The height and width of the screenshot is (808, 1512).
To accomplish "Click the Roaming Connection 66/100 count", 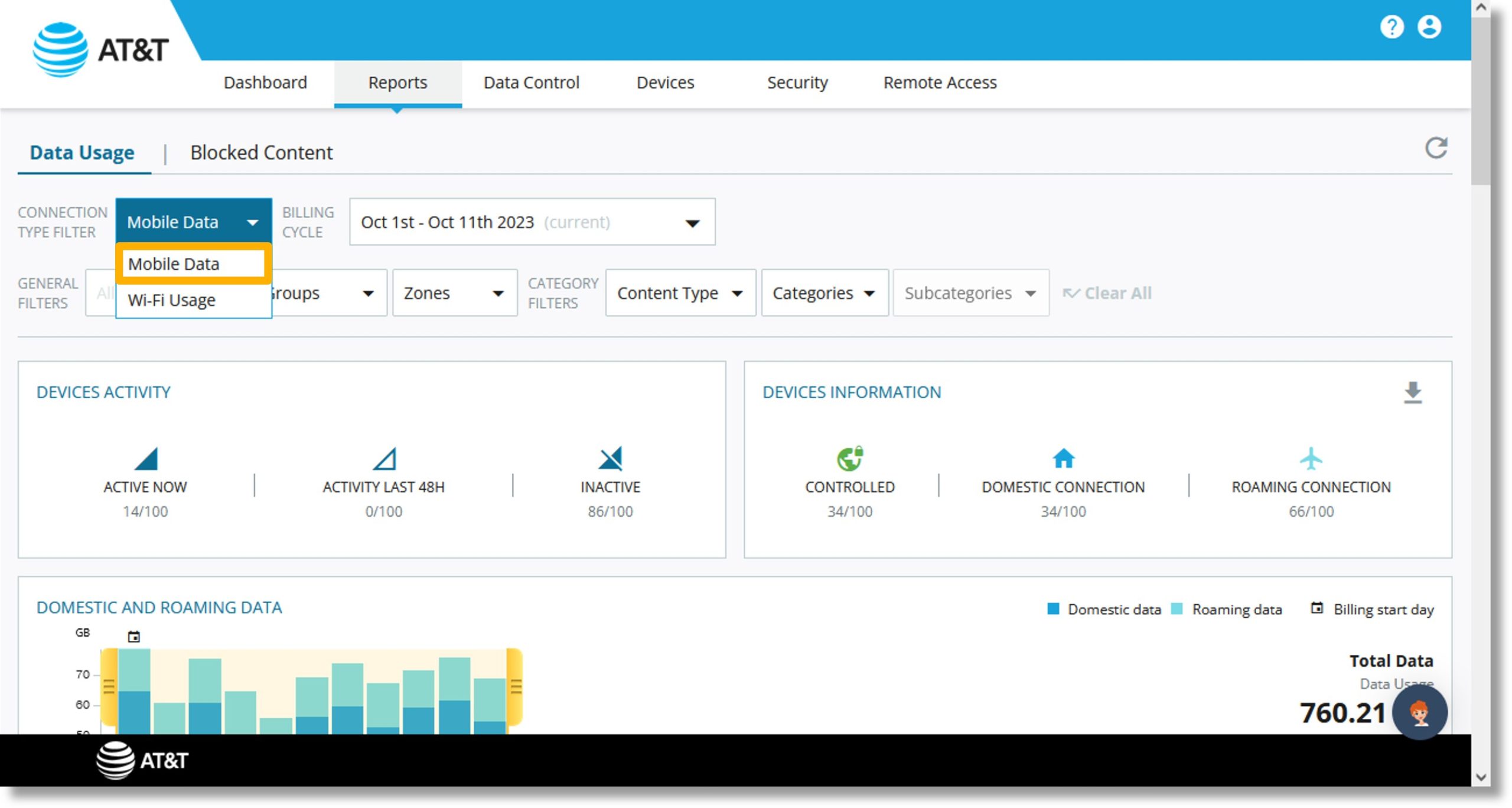I will point(1311,511).
